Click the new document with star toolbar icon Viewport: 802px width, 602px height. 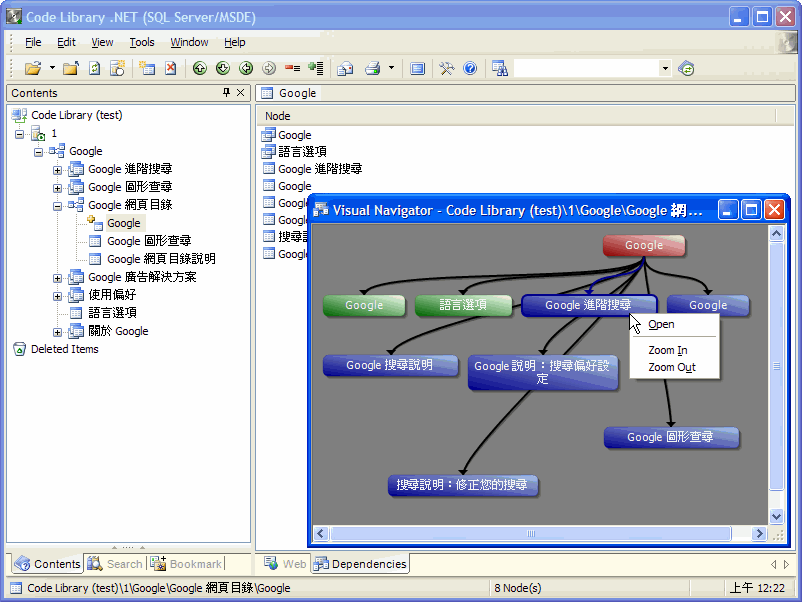118,68
